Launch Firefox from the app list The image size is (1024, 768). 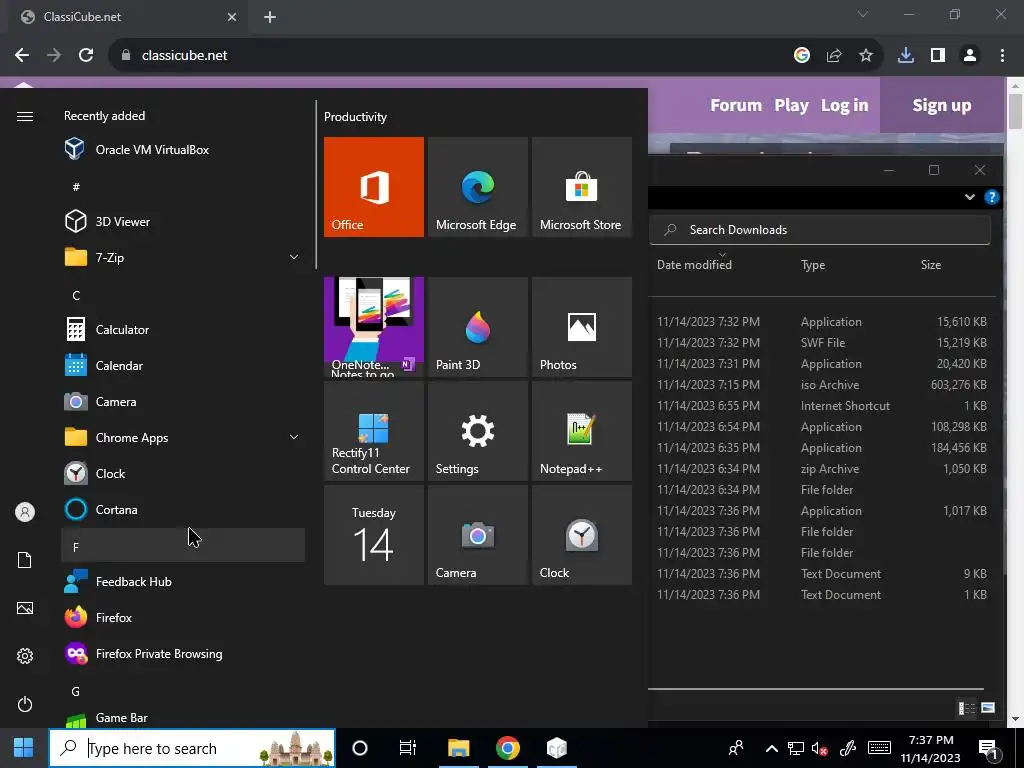point(183,617)
